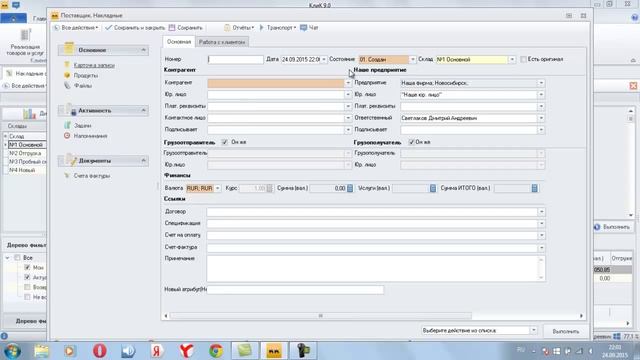Viewport: 640px width, 360px height.
Task: Open "Продукты" in sidebar
Action: (x=86, y=76)
